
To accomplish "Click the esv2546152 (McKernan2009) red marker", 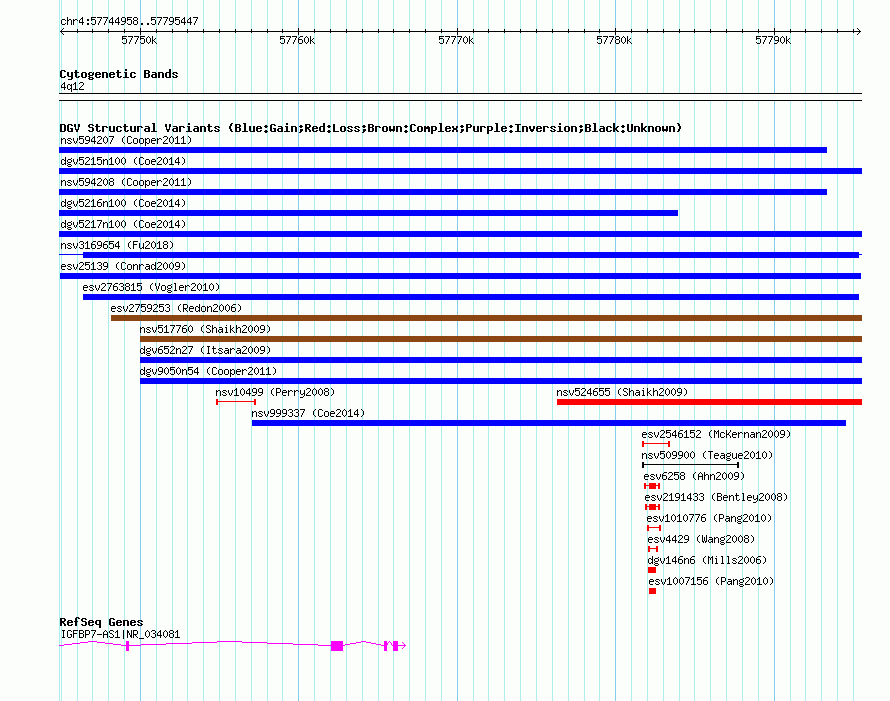I will 656,444.
